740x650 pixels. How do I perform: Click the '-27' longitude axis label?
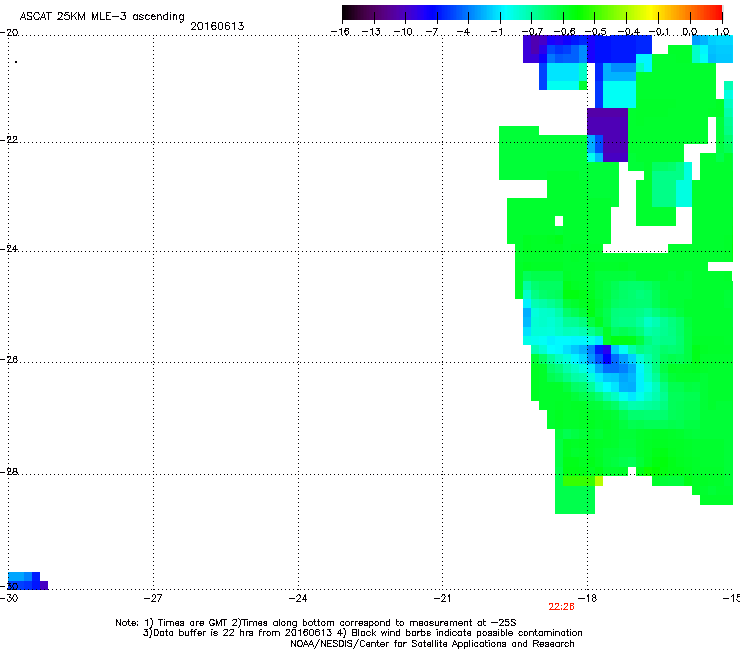153,599
